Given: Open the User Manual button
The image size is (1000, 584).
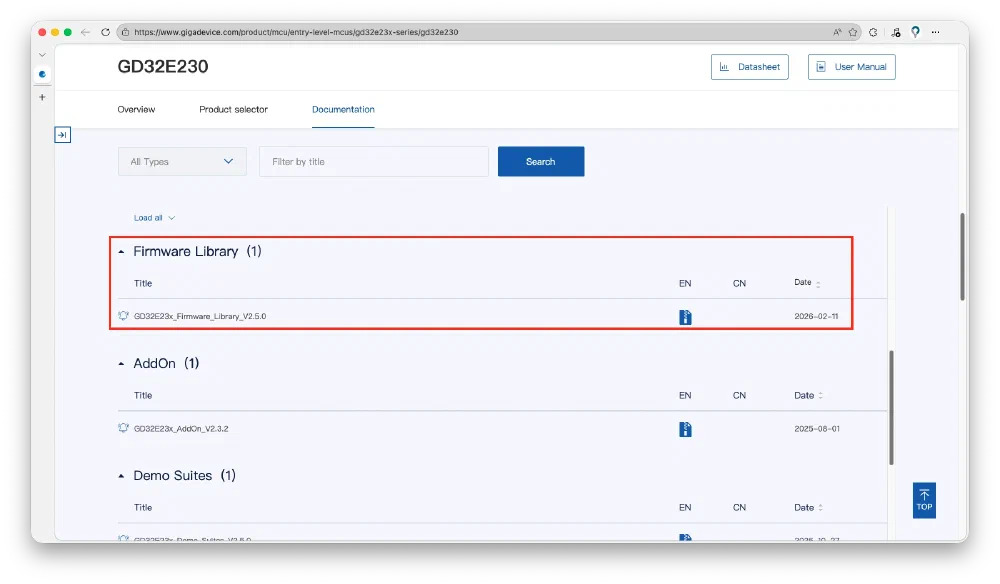Looking at the screenshot, I should click(x=851, y=67).
